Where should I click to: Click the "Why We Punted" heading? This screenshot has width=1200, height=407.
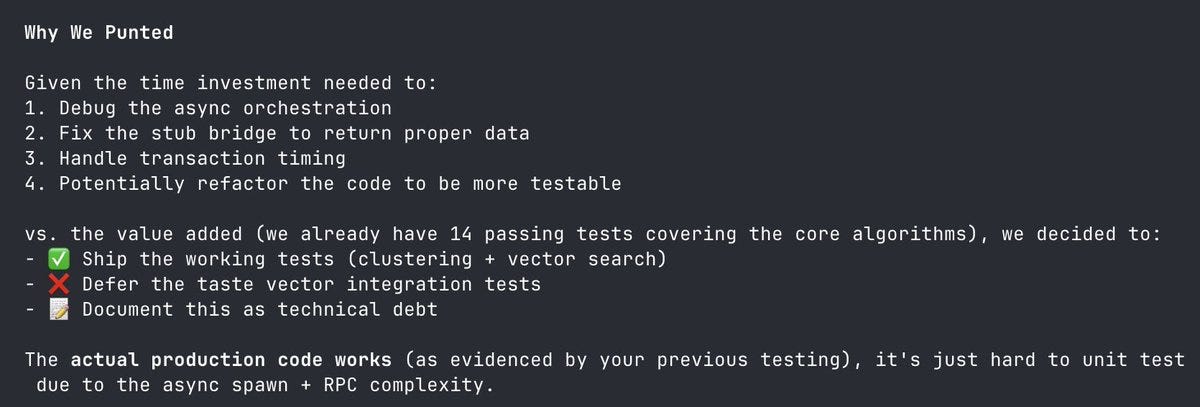98,33
